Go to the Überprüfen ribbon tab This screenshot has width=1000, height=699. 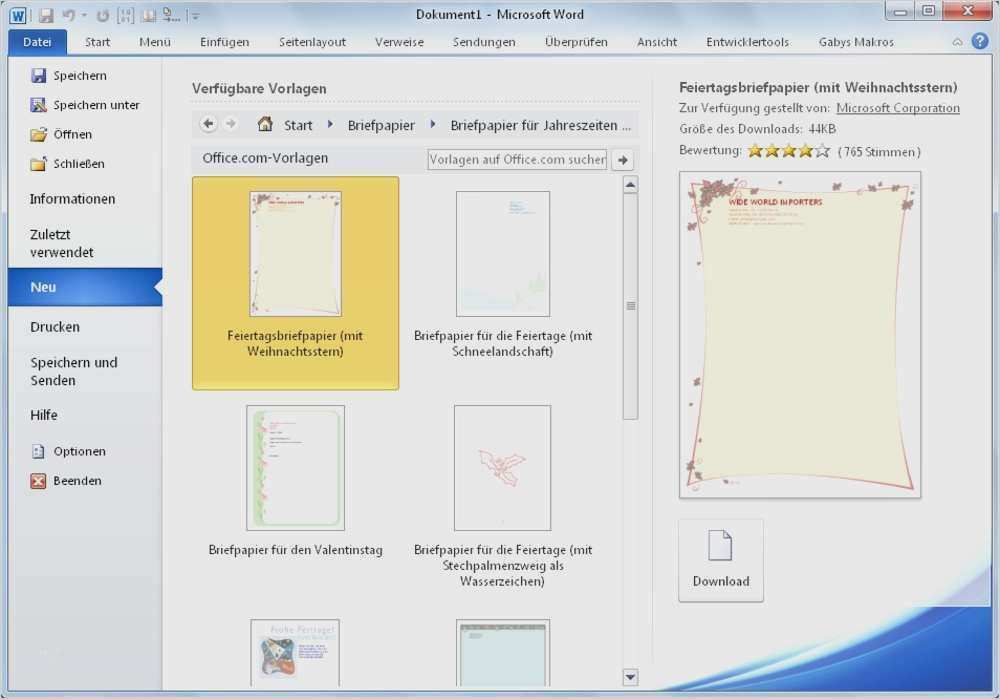pos(576,42)
